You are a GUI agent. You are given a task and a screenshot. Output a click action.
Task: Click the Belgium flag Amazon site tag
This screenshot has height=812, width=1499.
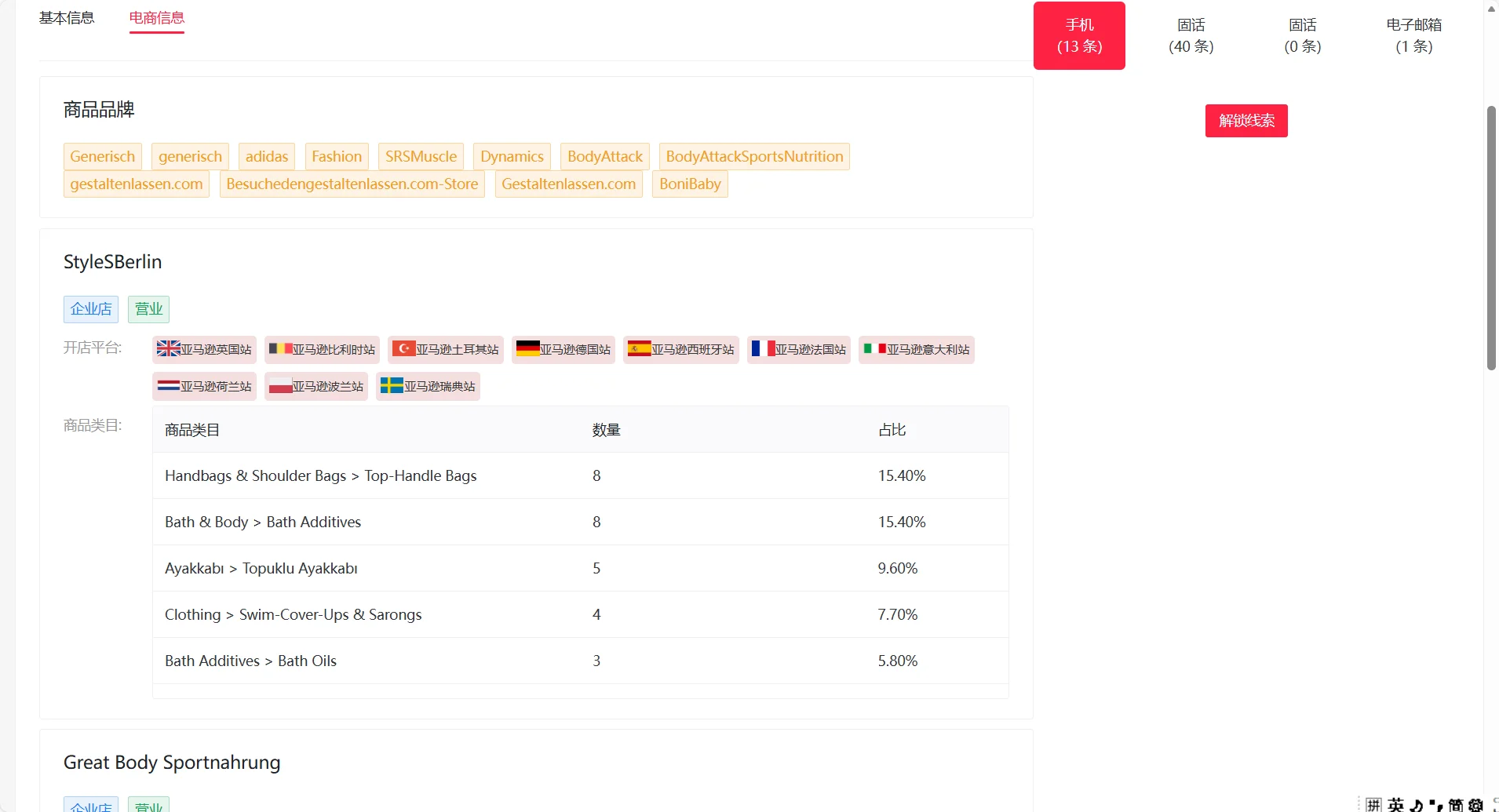(x=322, y=349)
